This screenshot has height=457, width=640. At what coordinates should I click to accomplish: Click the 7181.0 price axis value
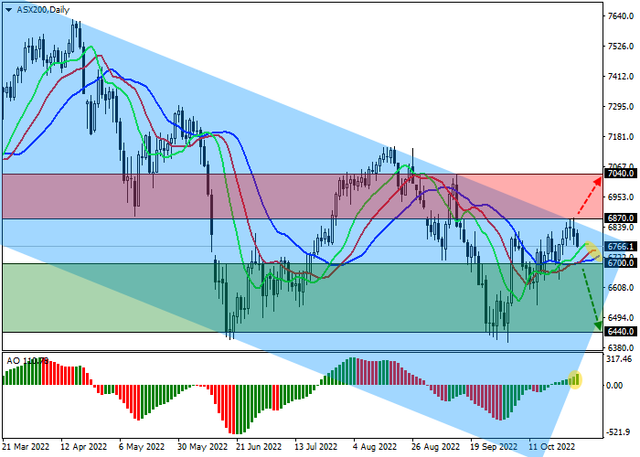[x=620, y=137]
